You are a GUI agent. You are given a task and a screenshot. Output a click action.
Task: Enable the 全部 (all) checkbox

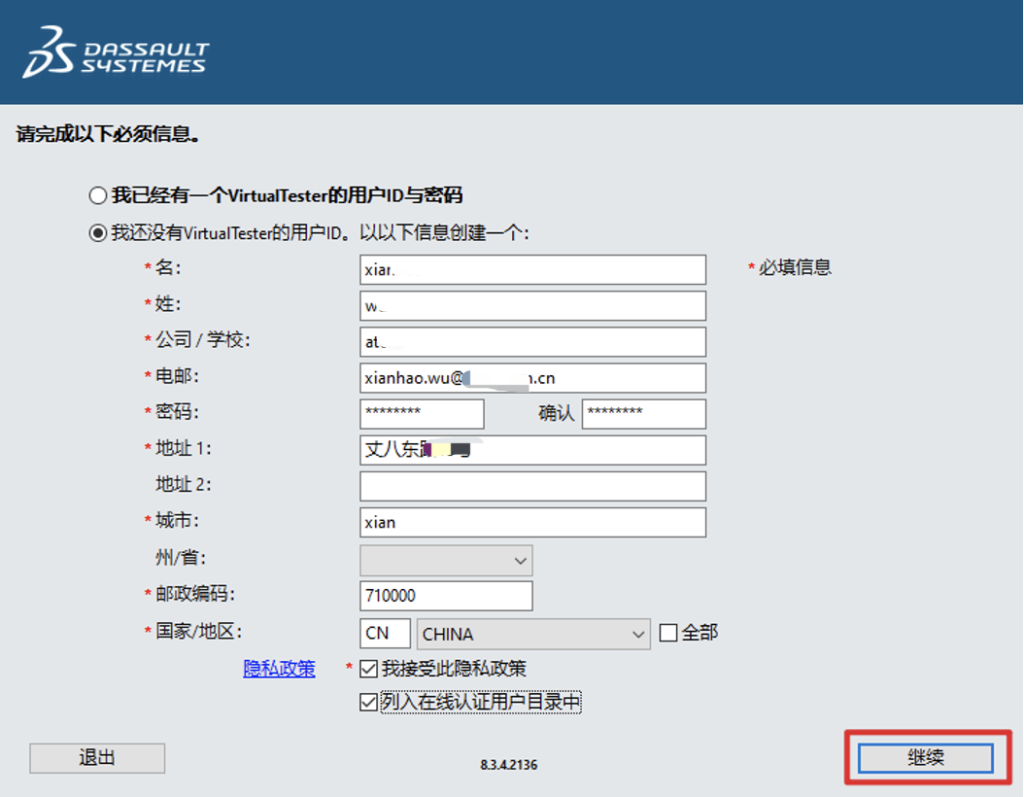click(x=668, y=633)
